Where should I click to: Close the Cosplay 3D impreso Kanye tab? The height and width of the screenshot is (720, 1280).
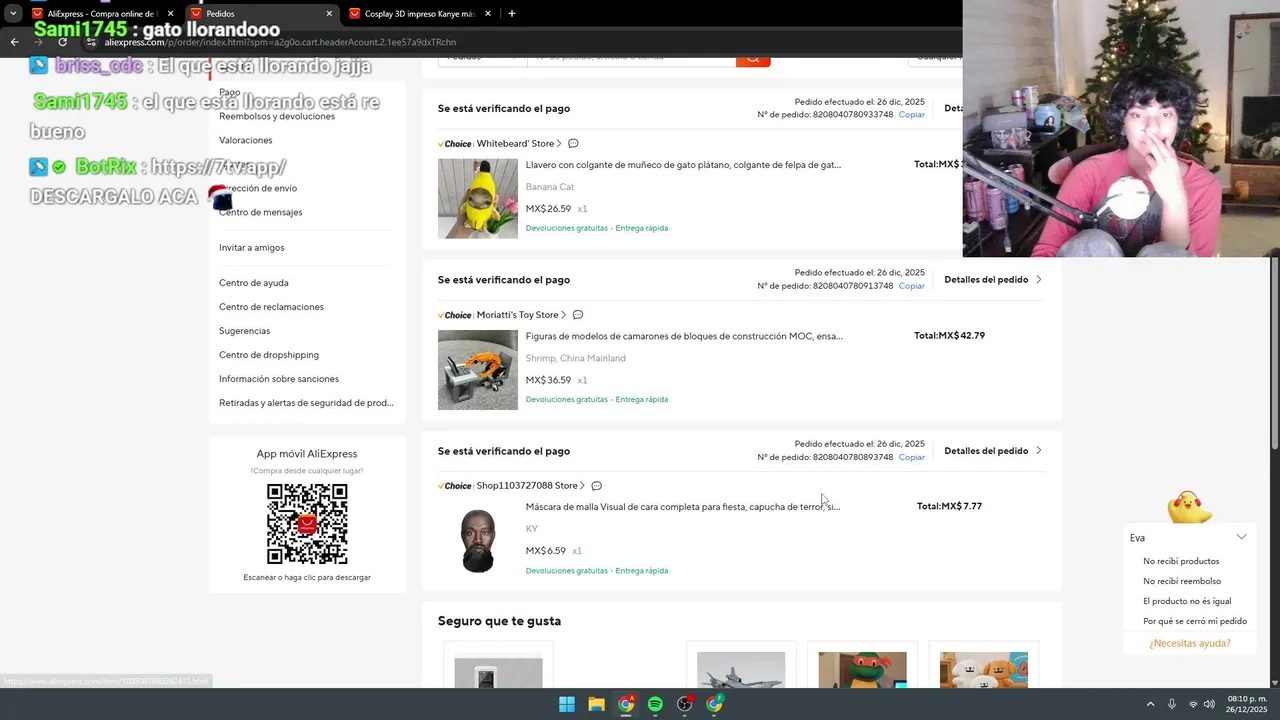[488, 14]
